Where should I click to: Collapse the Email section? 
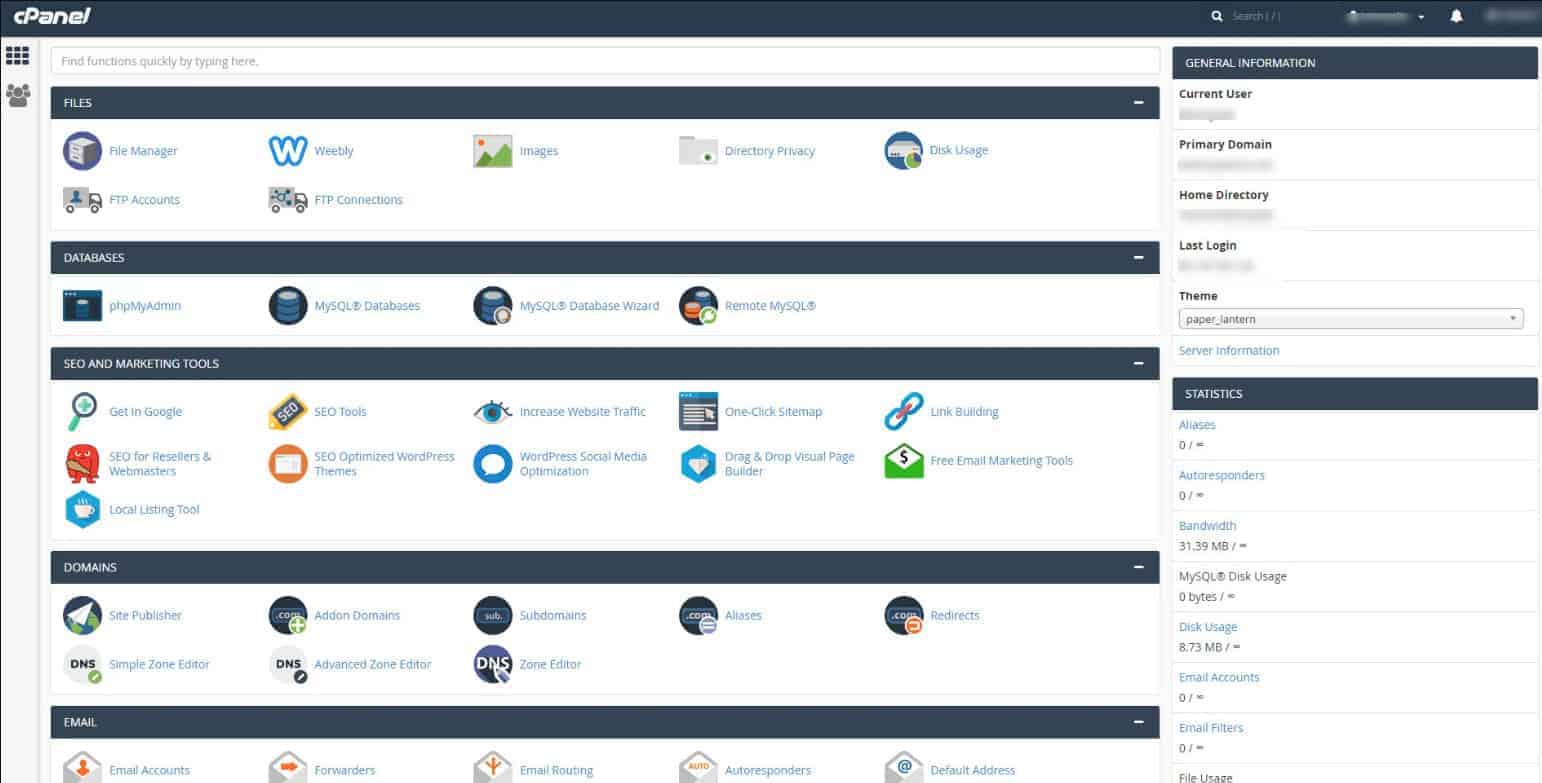point(1138,722)
